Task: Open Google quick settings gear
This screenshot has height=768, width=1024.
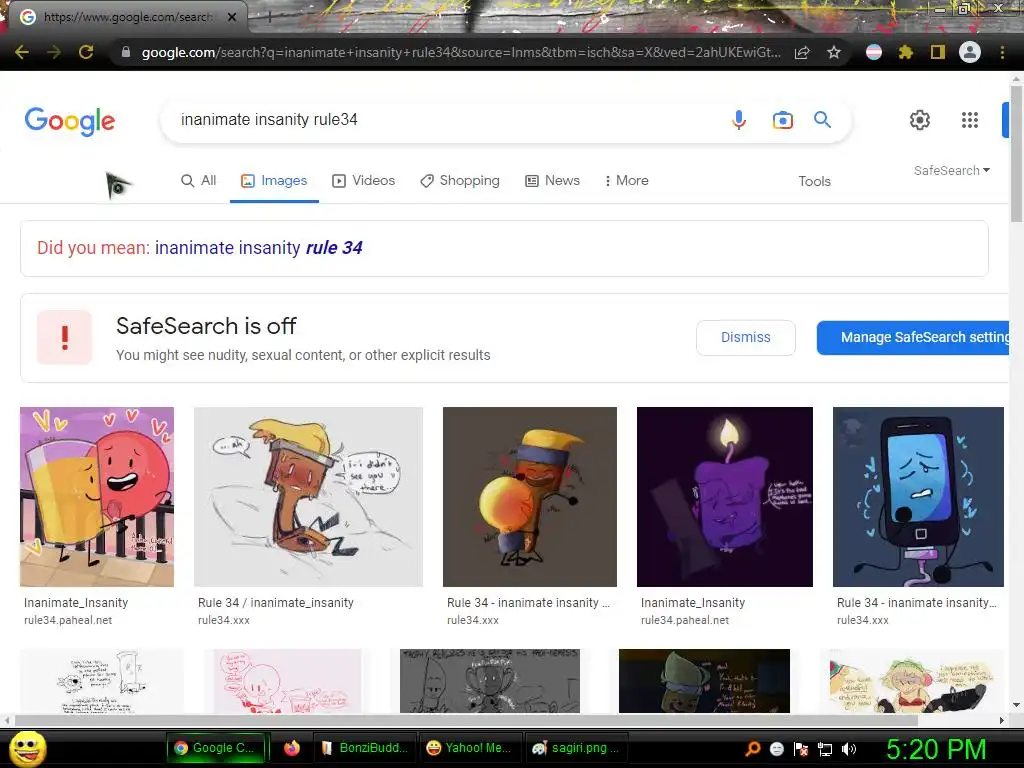Action: 920,120
